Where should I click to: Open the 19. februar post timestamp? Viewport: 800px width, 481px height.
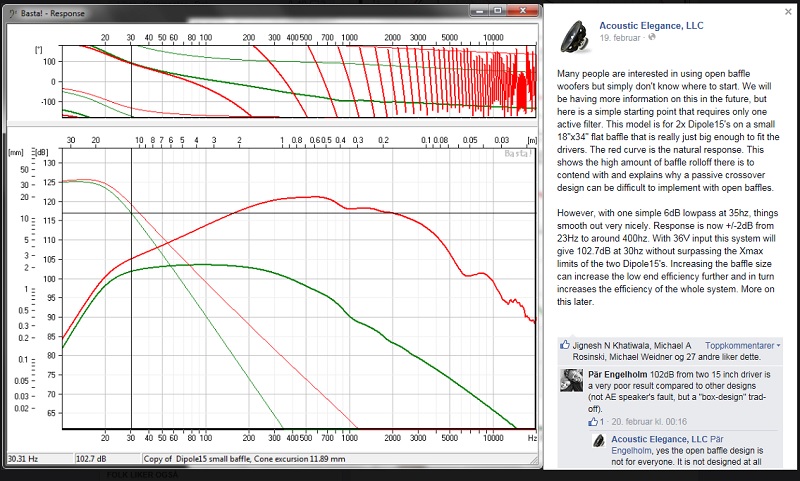tap(620, 38)
